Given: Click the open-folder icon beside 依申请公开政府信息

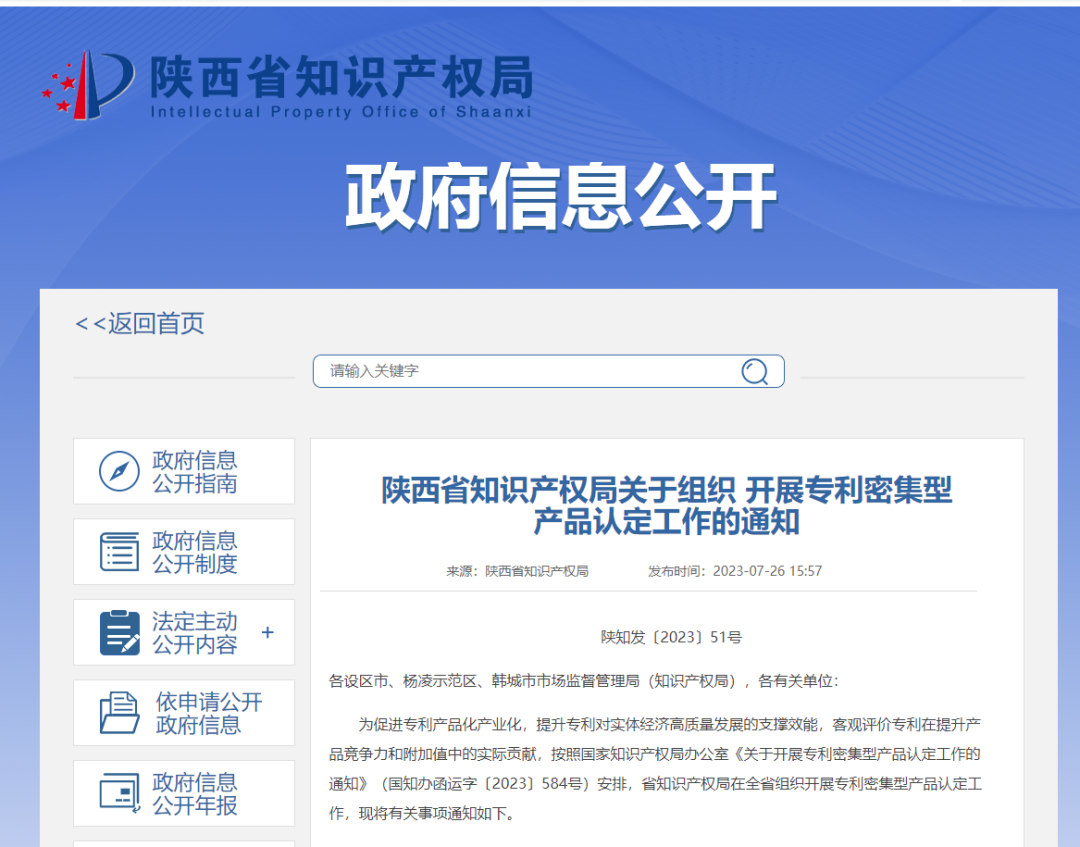Looking at the screenshot, I should [120, 712].
